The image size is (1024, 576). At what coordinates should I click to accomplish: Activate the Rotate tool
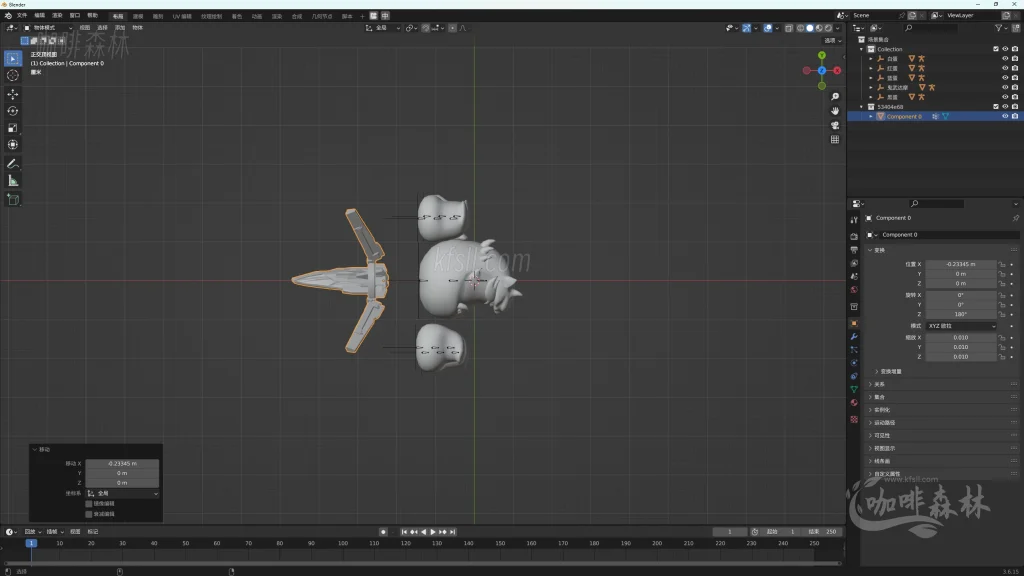coord(13,111)
